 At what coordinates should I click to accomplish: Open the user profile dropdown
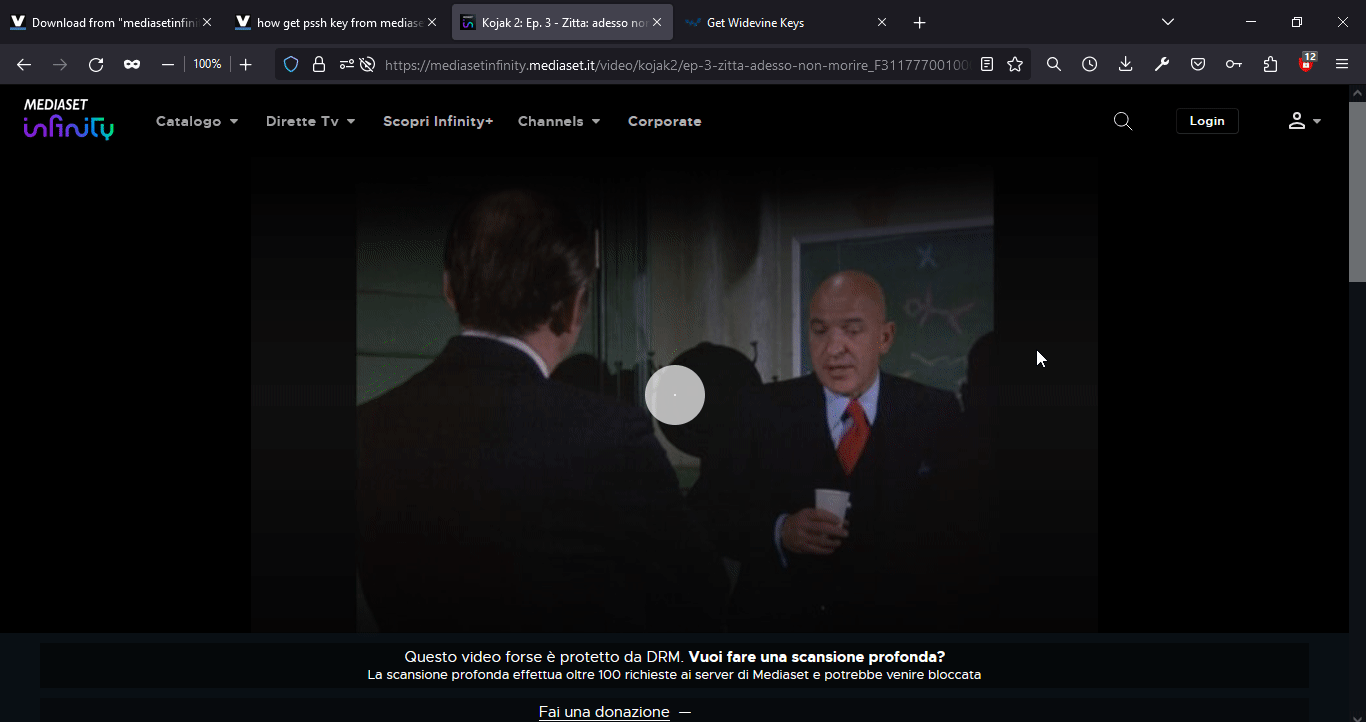[1304, 121]
